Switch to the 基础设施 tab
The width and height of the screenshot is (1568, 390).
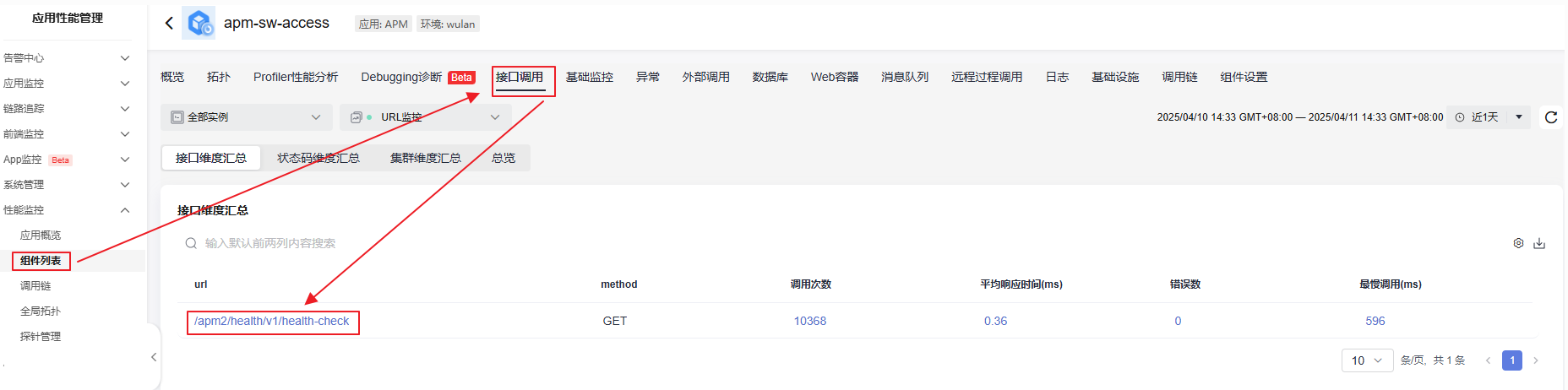(x=1115, y=77)
